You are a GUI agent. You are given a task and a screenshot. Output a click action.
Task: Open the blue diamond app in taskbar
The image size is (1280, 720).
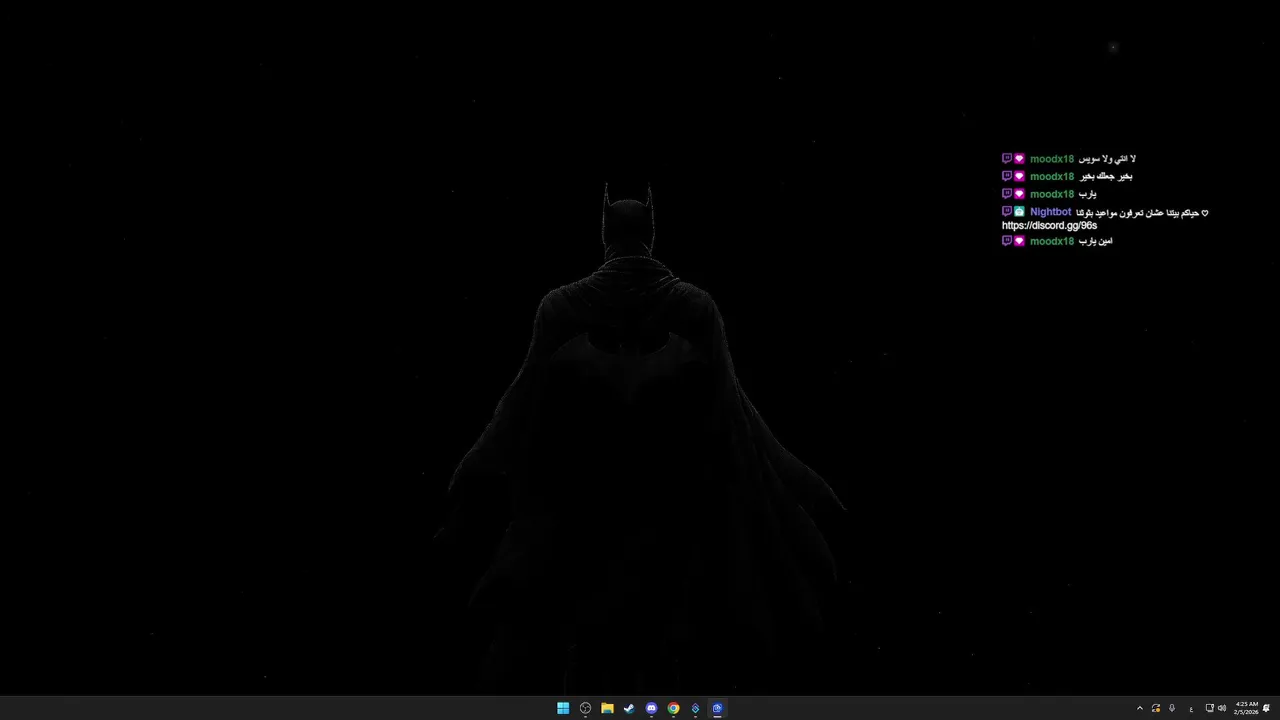[695, 708]
